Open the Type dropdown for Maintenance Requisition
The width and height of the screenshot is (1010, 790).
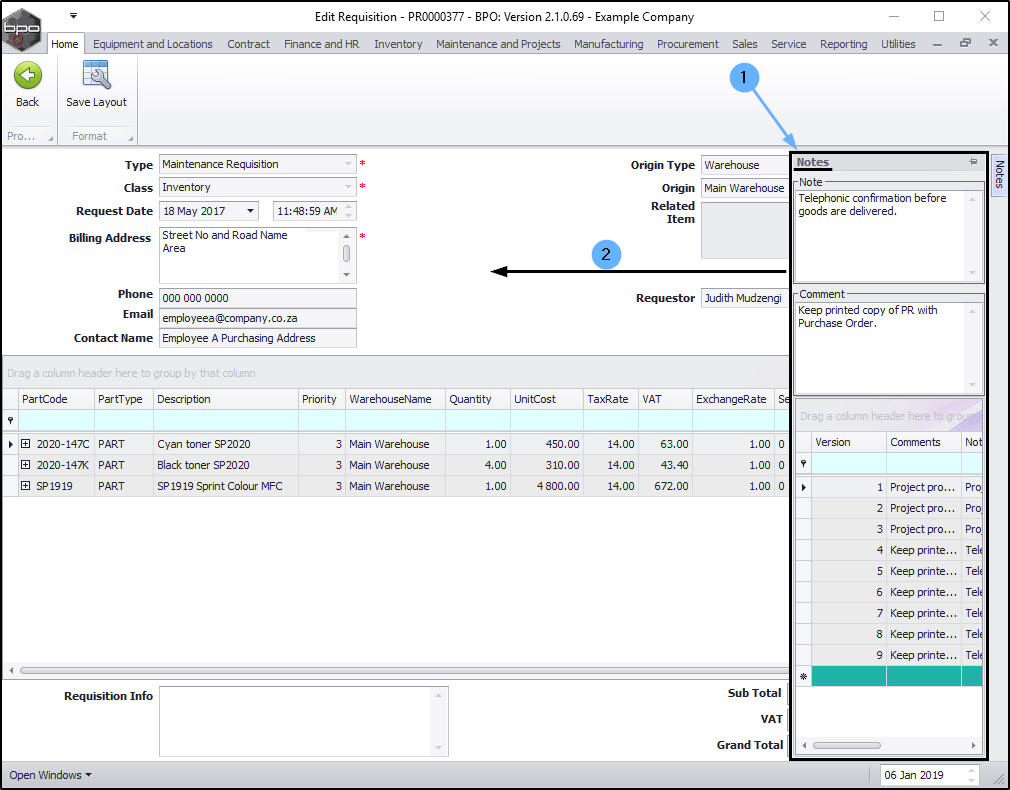coord(348,164)
